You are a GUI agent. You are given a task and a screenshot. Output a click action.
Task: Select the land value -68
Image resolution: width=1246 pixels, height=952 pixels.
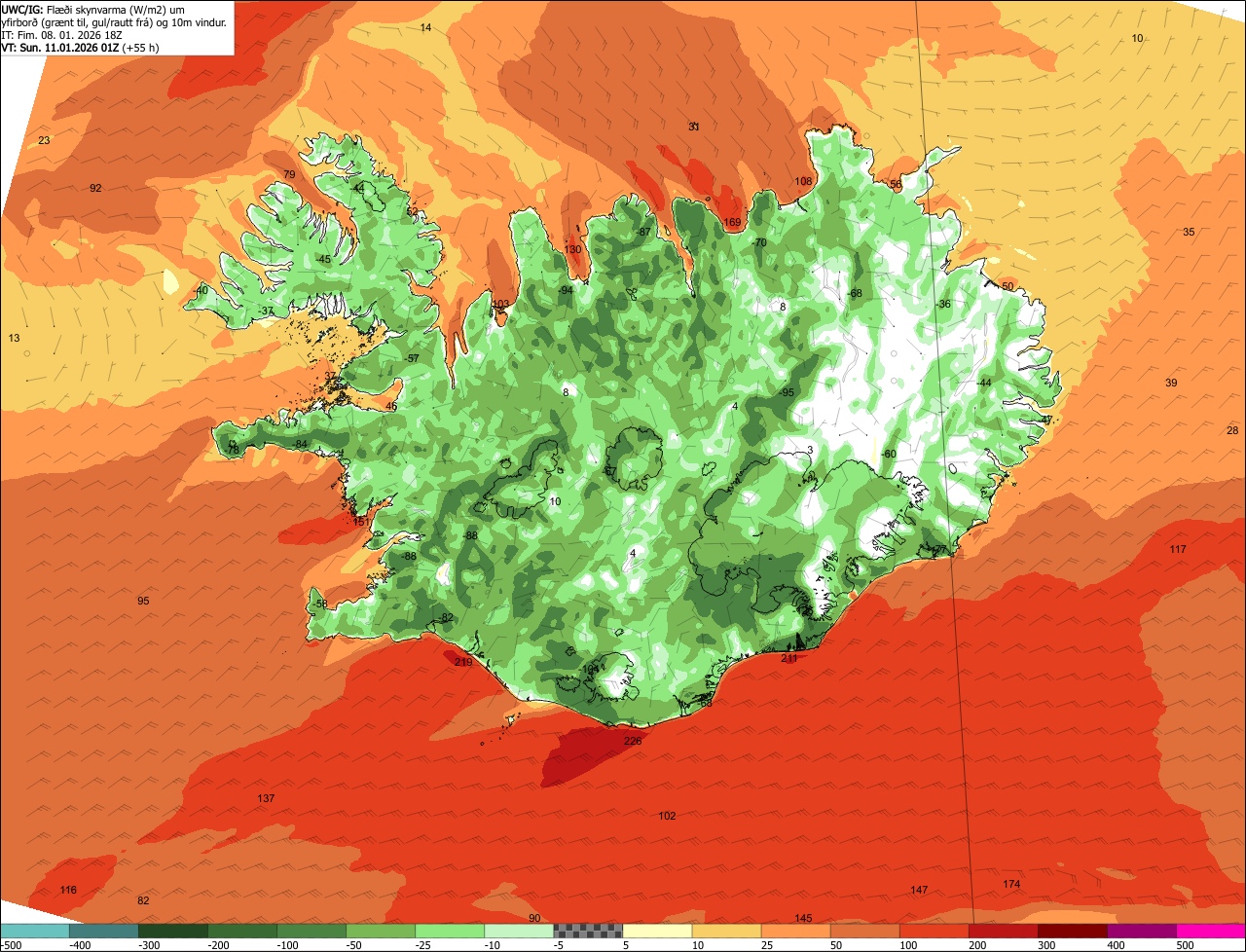(855, 293)
